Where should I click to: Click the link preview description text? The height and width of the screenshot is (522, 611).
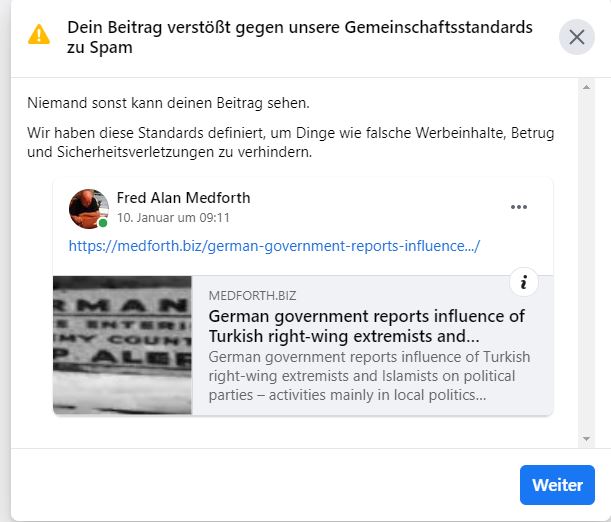tap(368, 376)
